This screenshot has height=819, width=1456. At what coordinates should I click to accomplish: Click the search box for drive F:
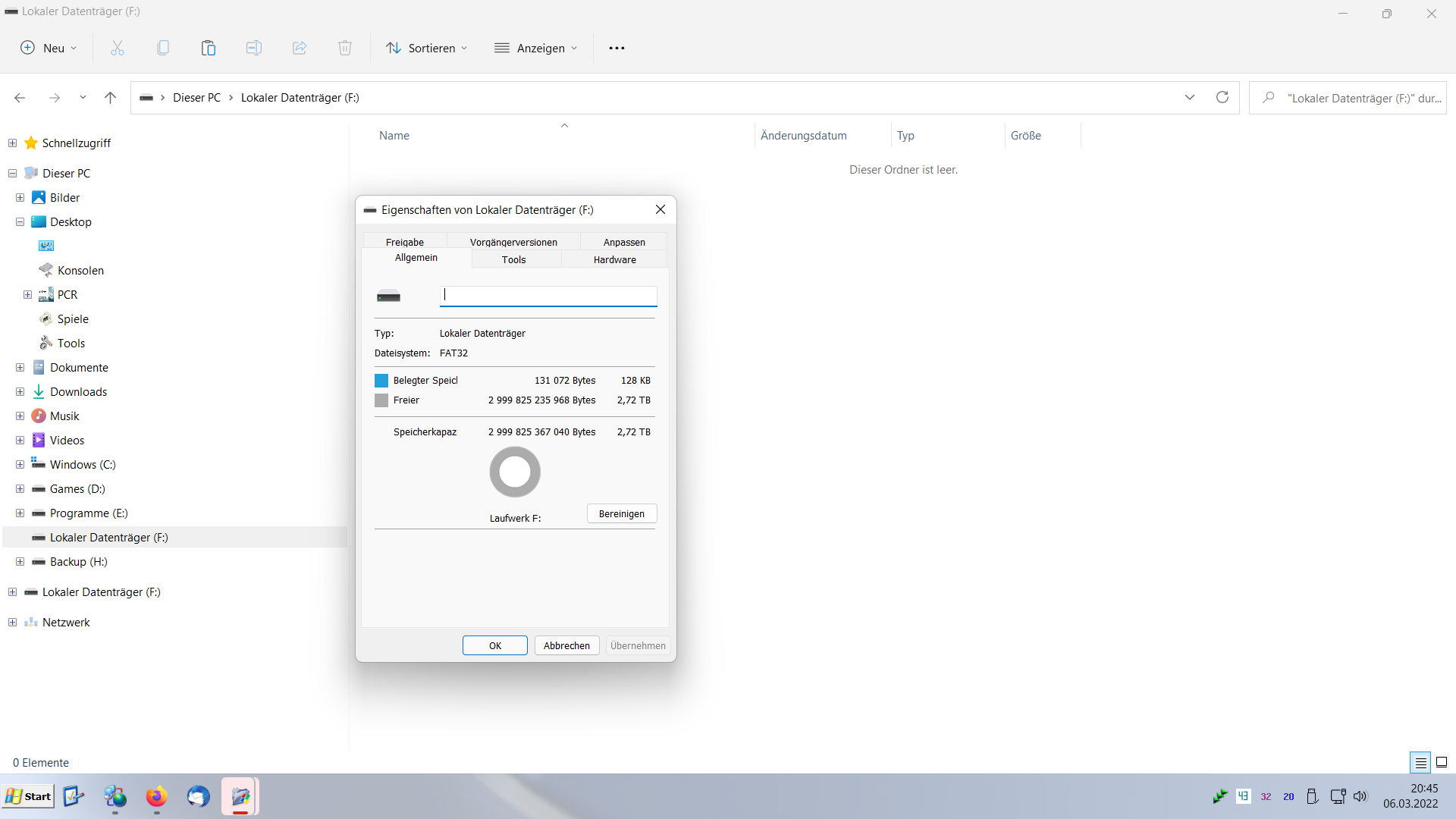[1348, 98]
